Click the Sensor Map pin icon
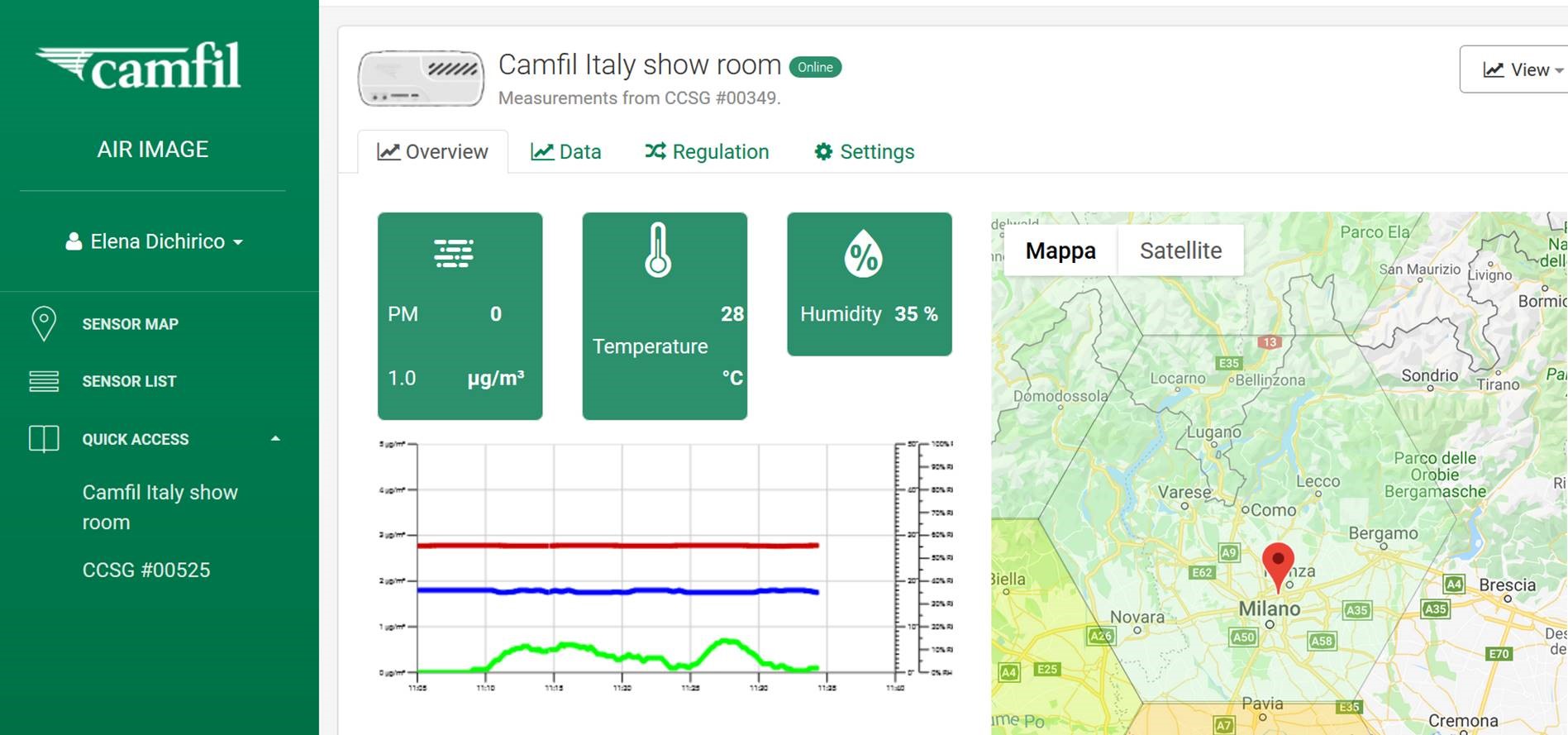This screenshot has width=1568, height=735. coord(43,324)
